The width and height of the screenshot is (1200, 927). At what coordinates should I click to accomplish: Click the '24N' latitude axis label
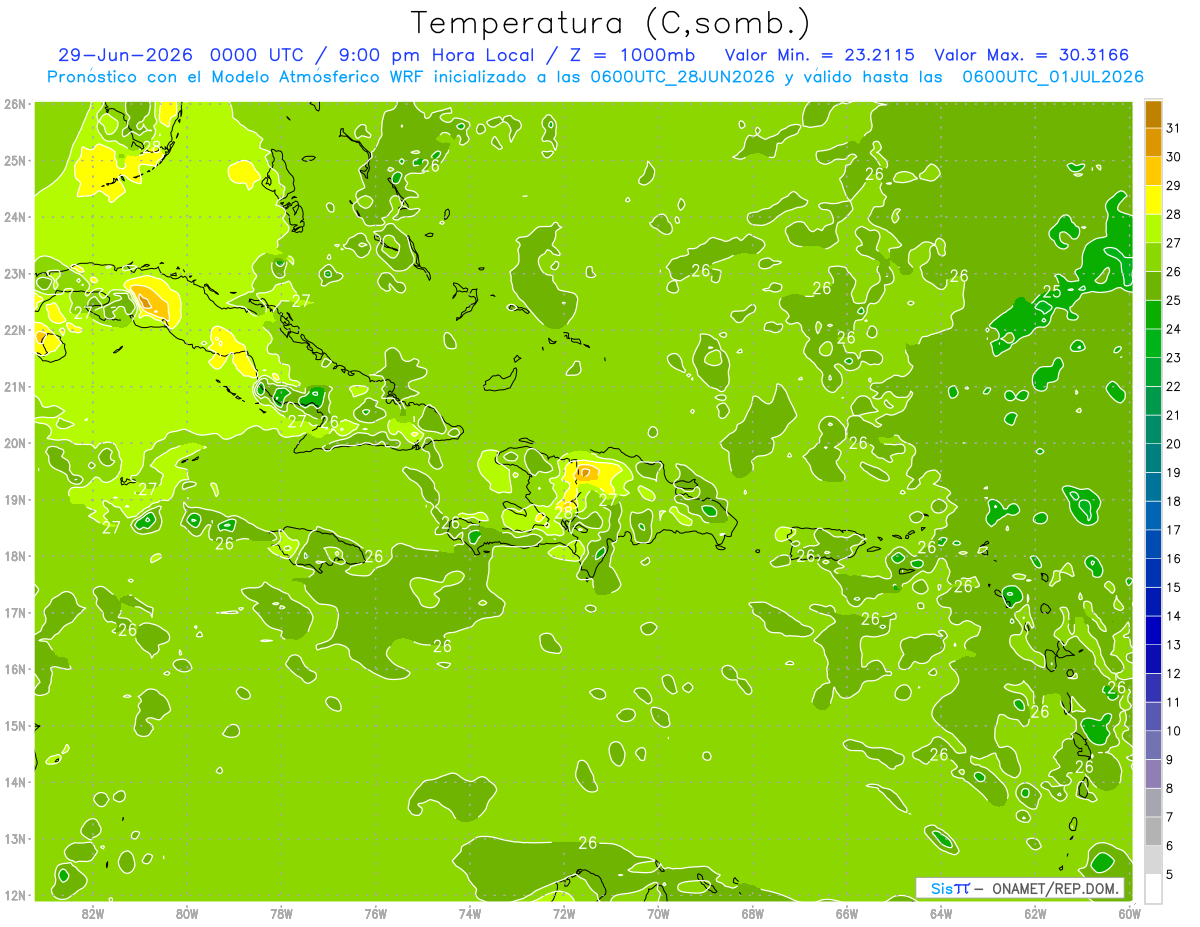pos(15,217)
